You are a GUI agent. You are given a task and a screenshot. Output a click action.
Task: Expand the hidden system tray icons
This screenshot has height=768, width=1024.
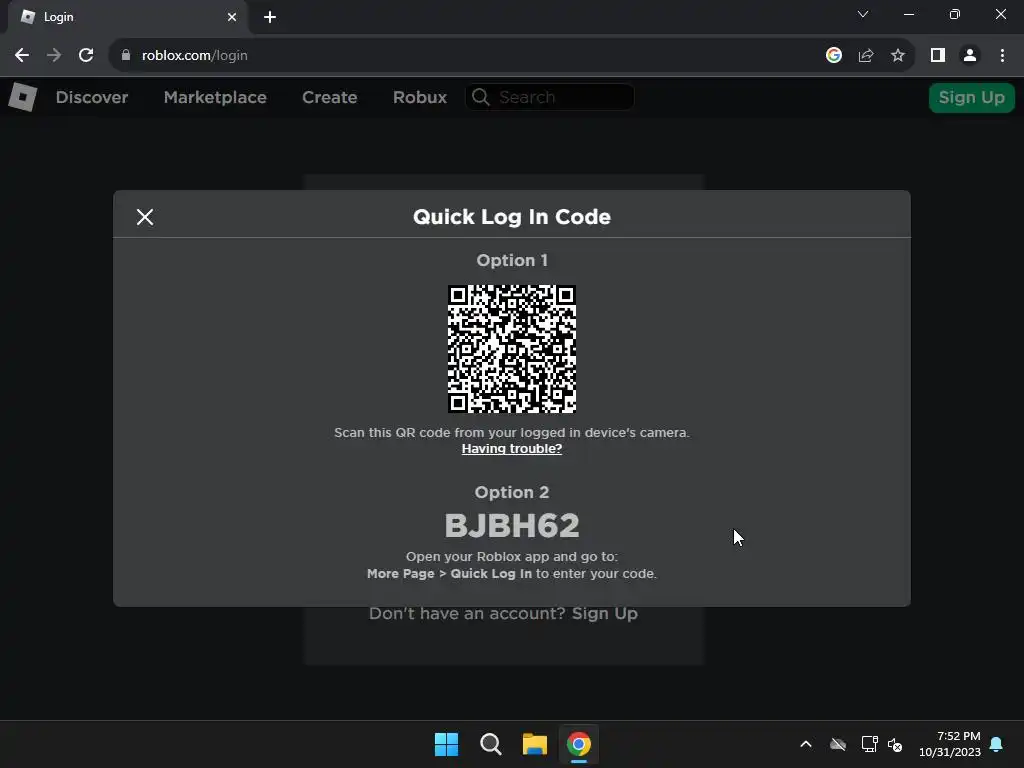click(806, 744)
